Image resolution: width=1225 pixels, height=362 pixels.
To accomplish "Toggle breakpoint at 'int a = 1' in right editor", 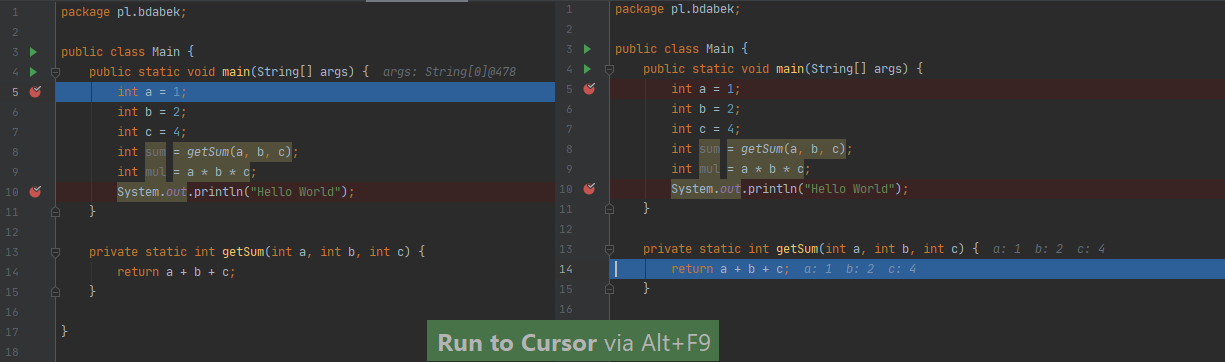I will [589, 89].
